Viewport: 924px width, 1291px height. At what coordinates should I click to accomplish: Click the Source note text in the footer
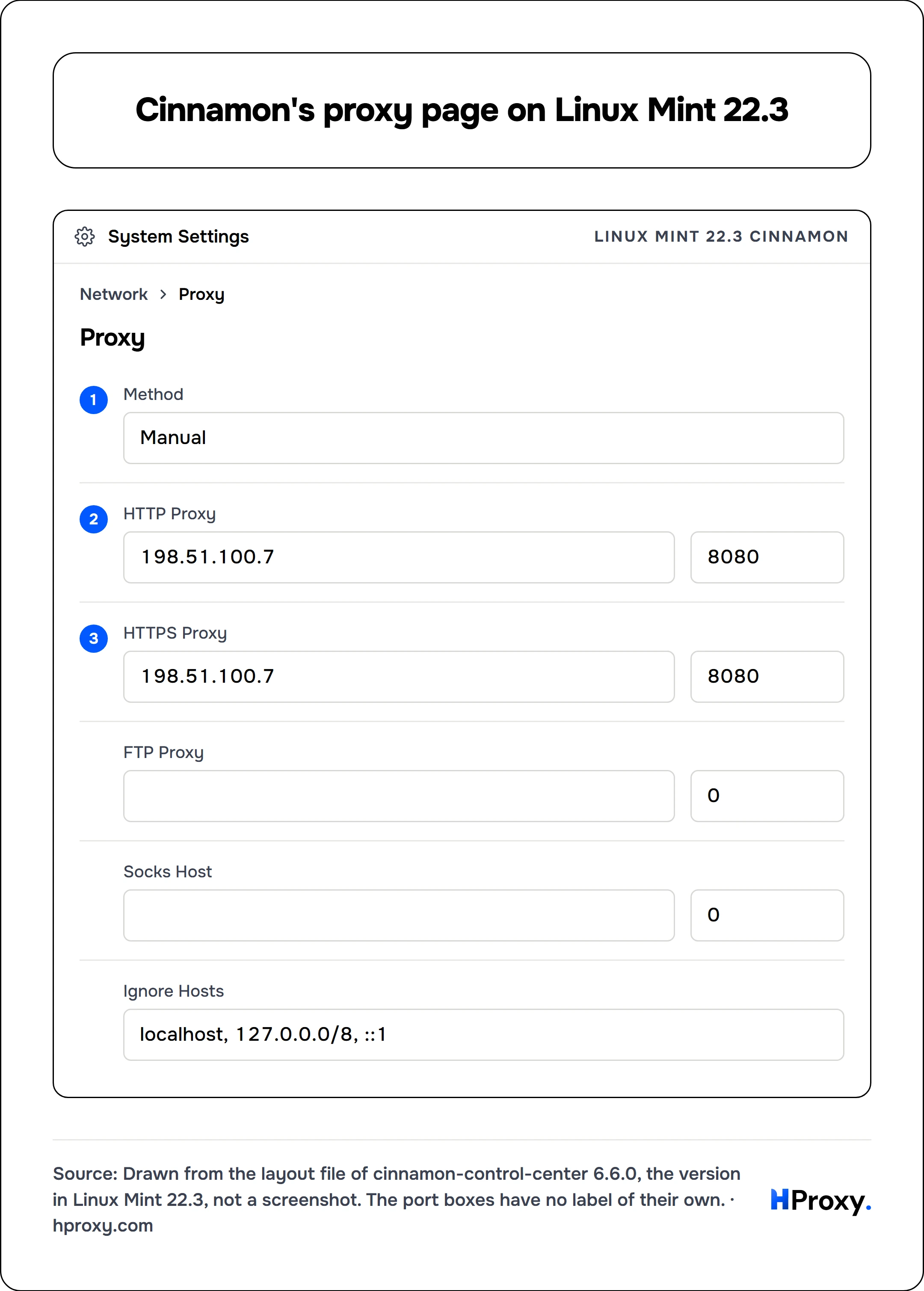[x=397, y=1199]
